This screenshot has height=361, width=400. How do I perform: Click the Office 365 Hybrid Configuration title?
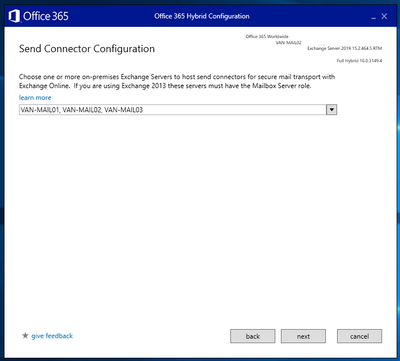tap(202, 16)
